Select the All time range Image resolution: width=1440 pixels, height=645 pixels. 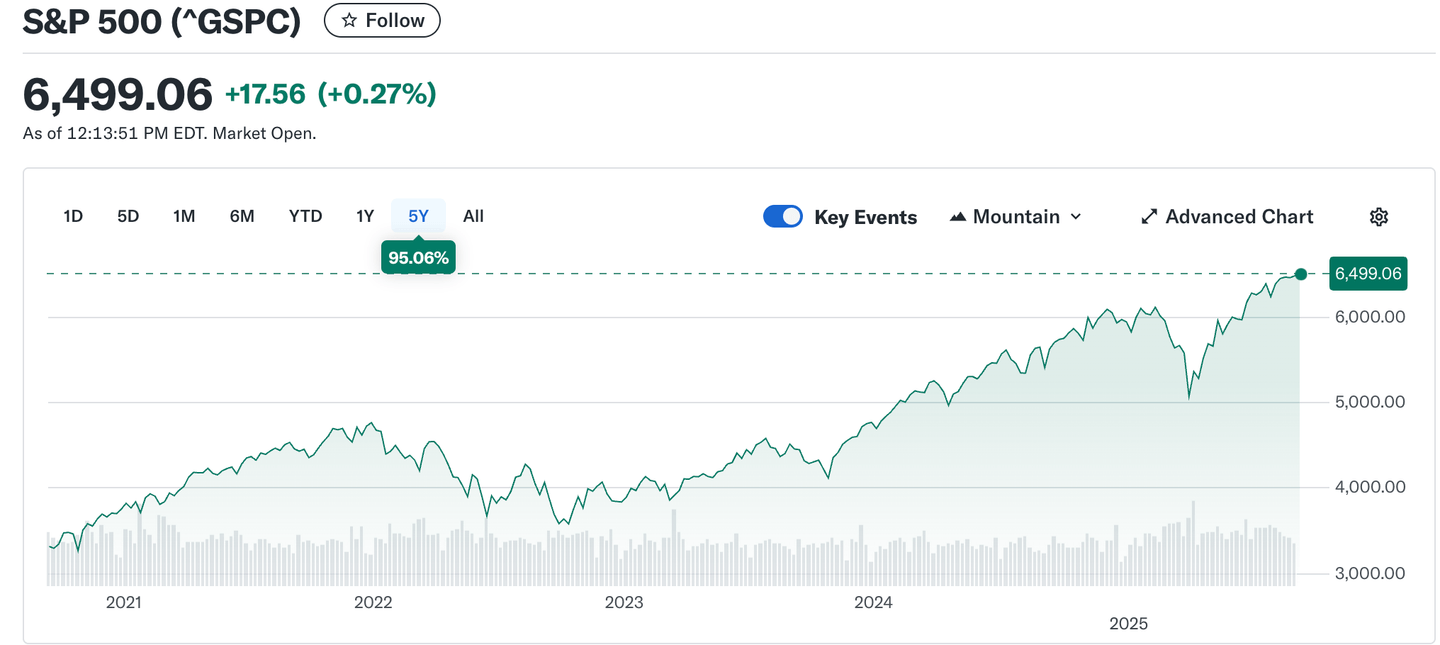[x=473, y=216]
